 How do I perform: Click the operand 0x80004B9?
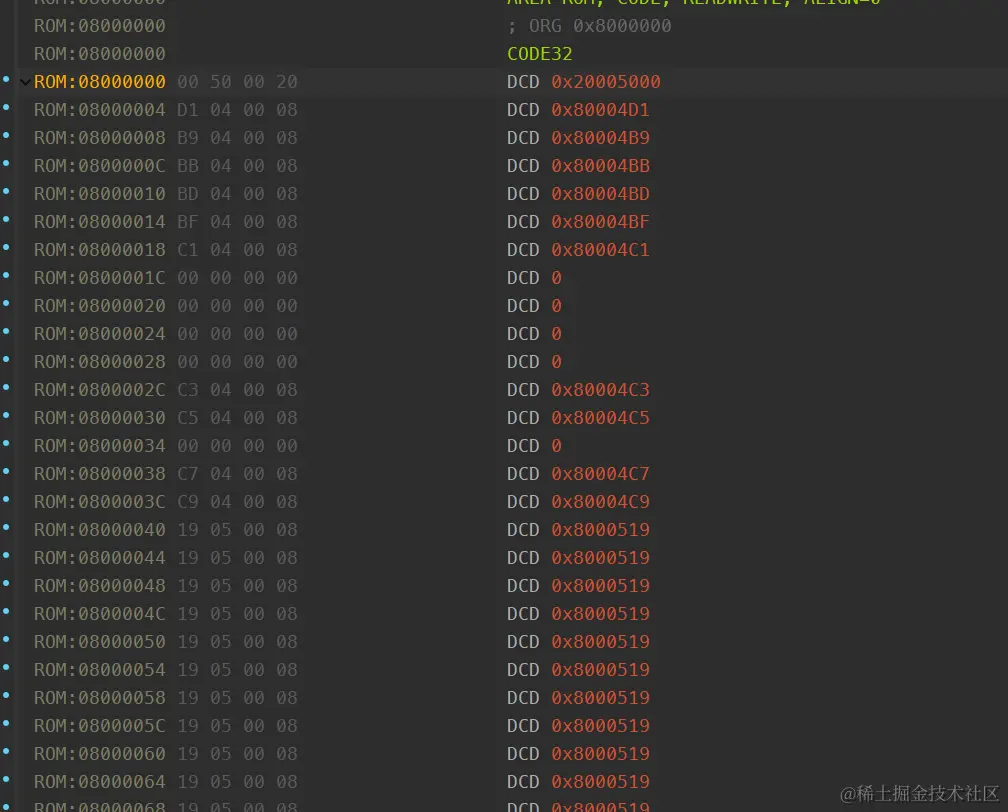tap(600, 138)
